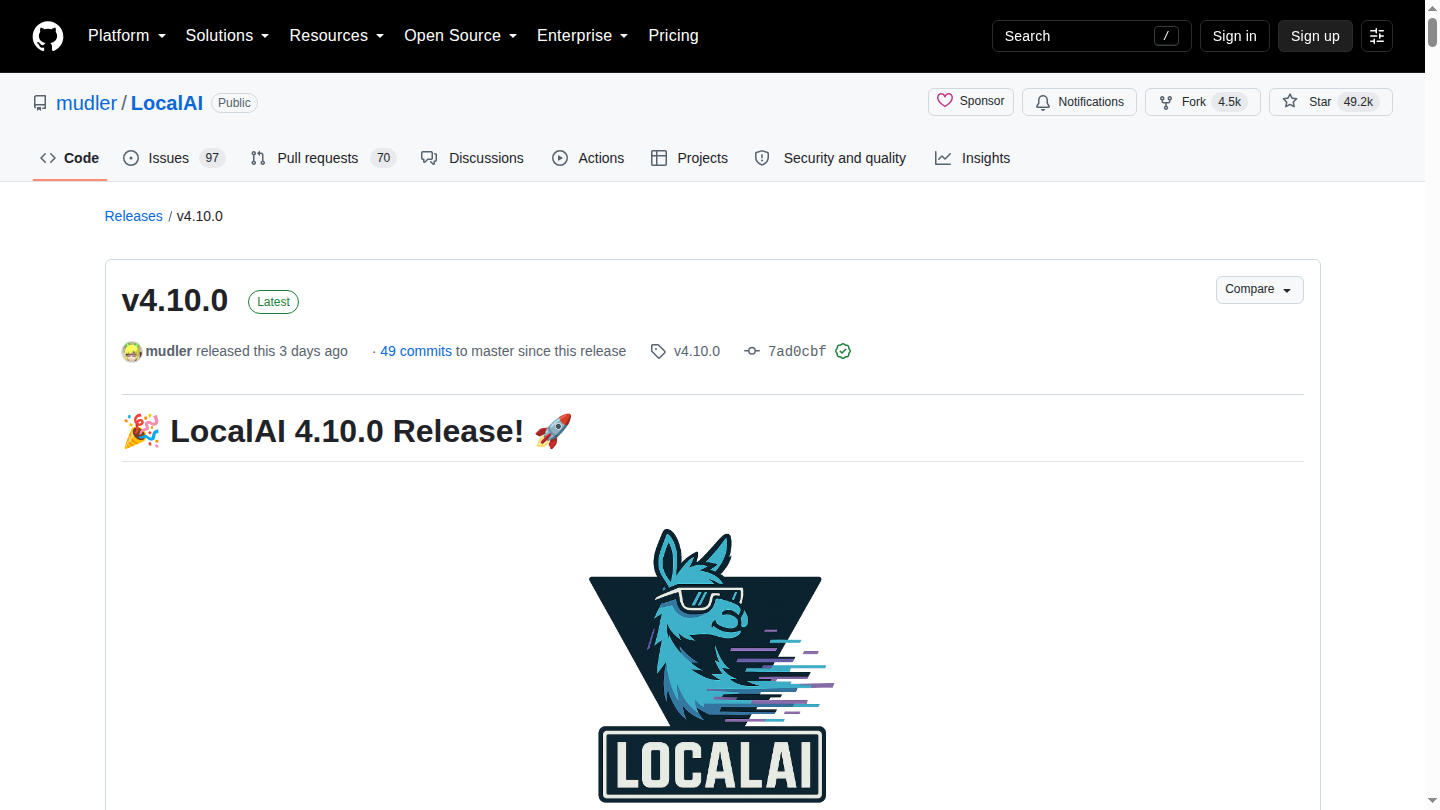Click the Sponsor heart button

click(x=971, y=102)
